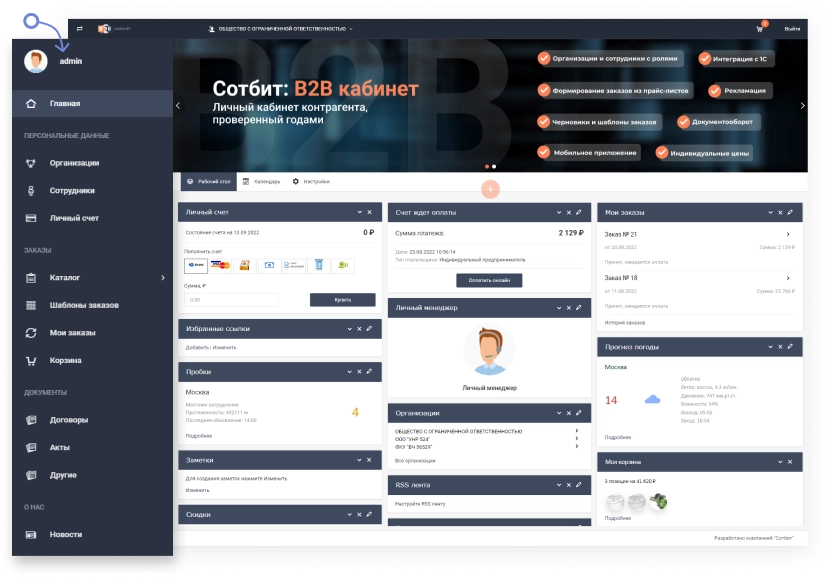The width and height of the screenshot is (830, 578).
Task: Edit the Скидки widget with pencil icon
Action: pyautogui.click(x=369, y=514)
